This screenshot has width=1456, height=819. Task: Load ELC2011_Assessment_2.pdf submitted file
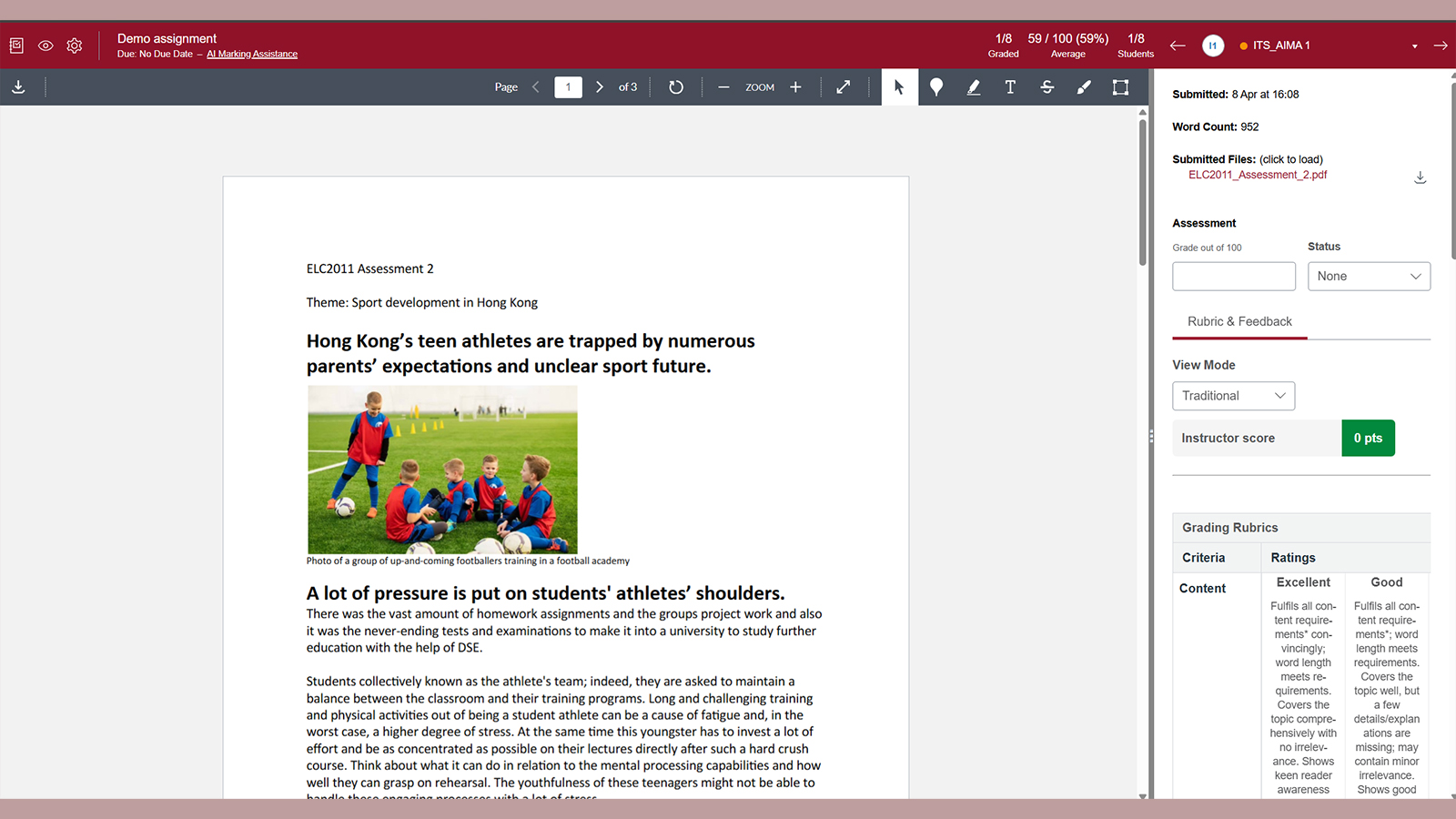pos(1258,175)
